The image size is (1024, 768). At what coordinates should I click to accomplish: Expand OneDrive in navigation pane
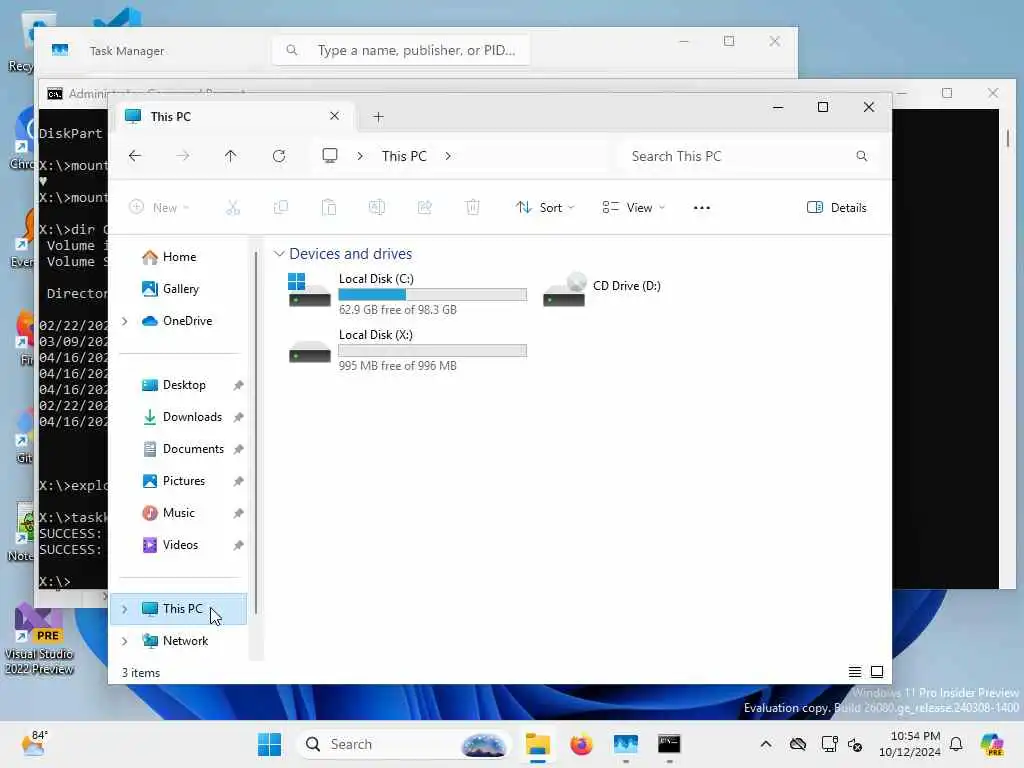pyautogui.click(x=125, y=321)
